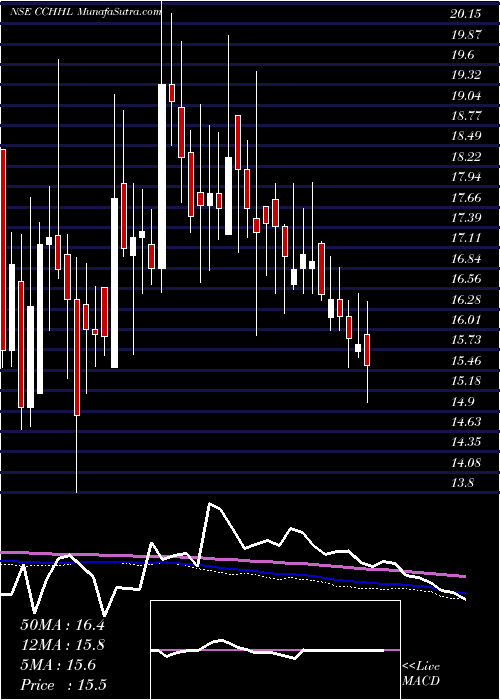Image resolution: width=500 pixels, height=700 pixels.
Task: Click the 14.63 price axis label
Action: (466, 422)
